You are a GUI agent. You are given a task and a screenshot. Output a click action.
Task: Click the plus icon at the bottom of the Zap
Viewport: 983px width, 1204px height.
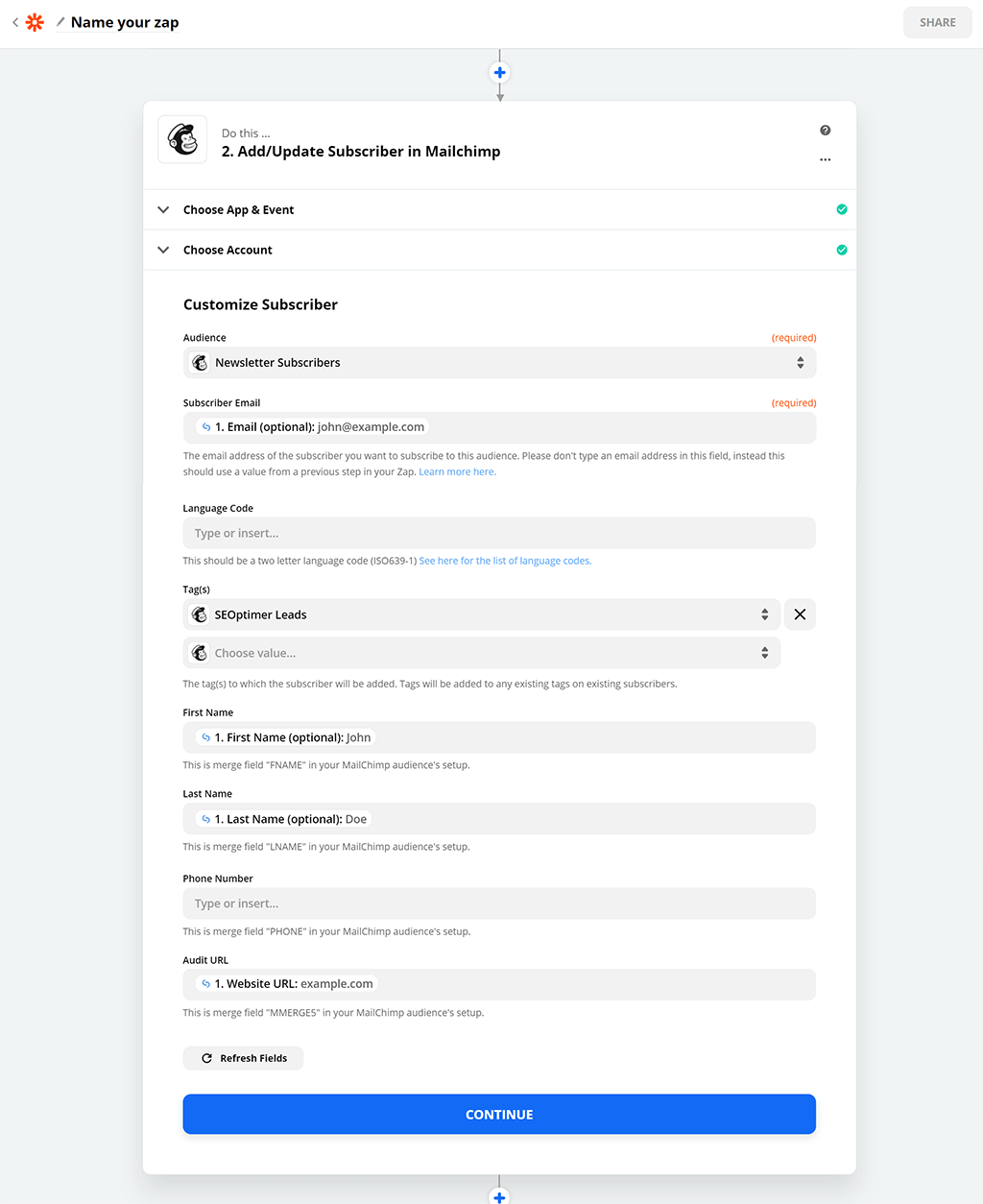click(x=499, y=1196)
